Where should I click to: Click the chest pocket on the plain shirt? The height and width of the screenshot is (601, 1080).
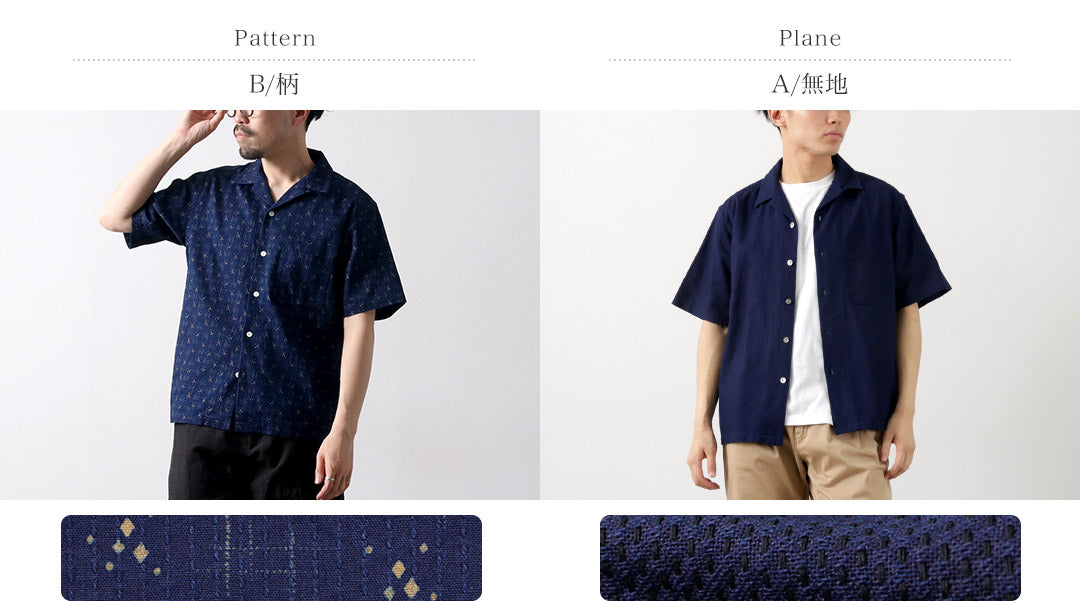tap(866, 281)
